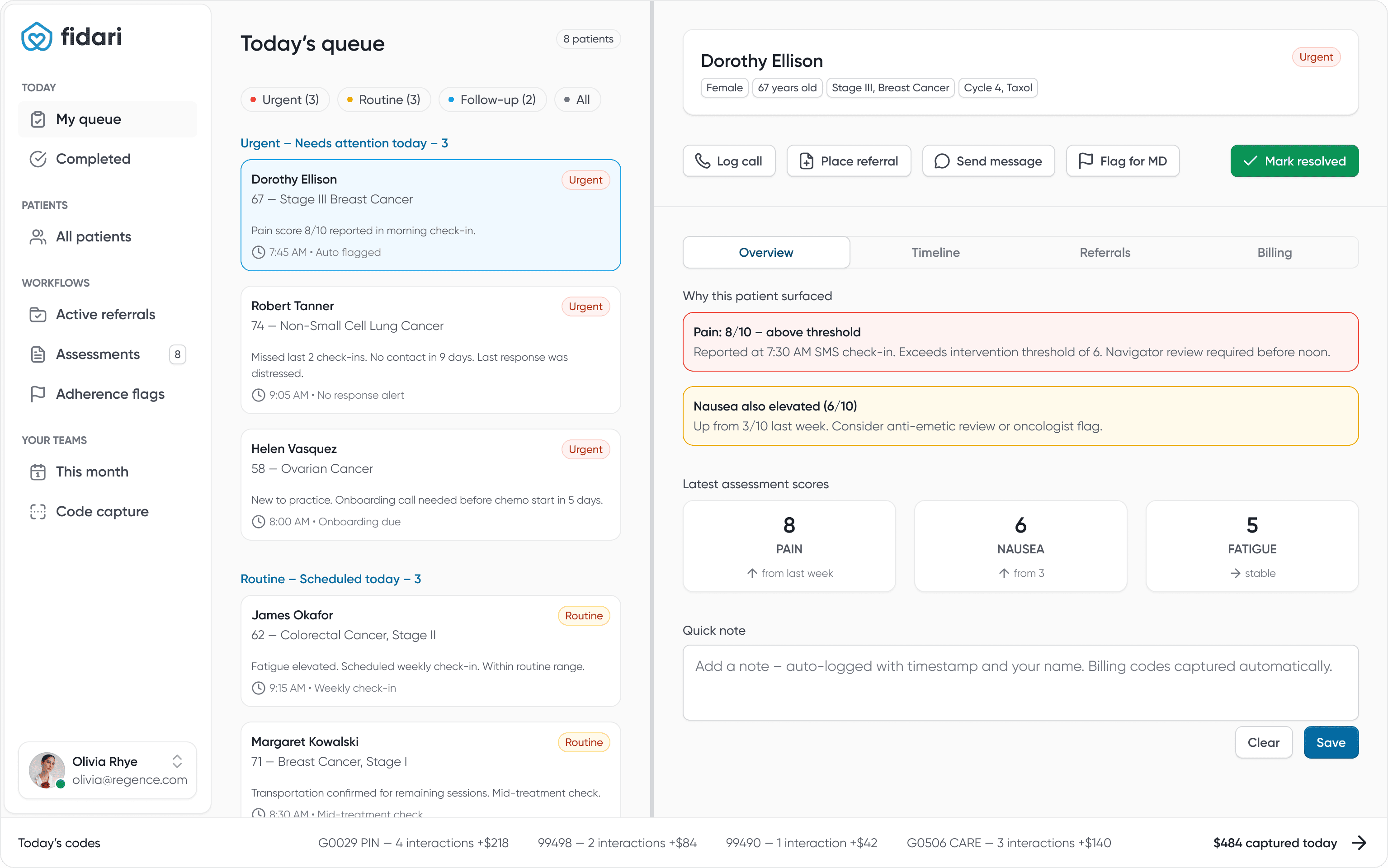Viewport: 1388px width, 868px height.
Task: Toggle the Urgent (3) filter pill
Action: [x=285, y=99]
